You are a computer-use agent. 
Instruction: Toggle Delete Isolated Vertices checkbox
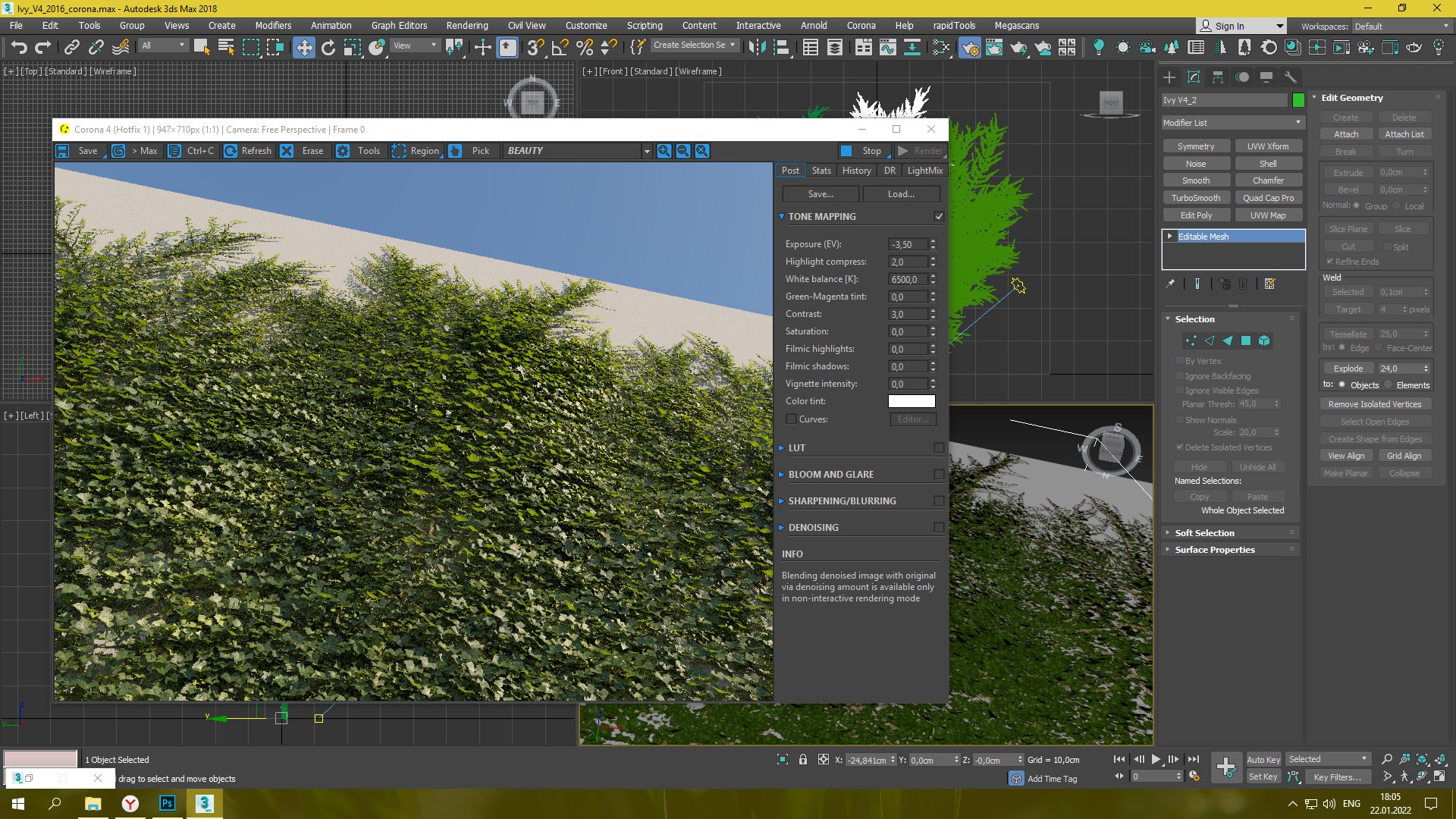point(1179,447)
